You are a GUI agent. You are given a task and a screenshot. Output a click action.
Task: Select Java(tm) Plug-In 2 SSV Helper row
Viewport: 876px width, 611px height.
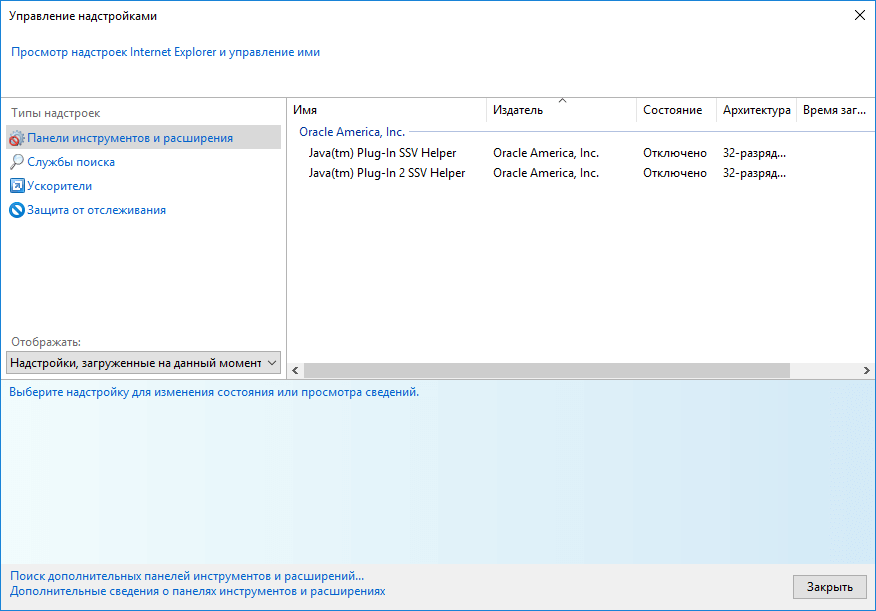tap(581, 173)
